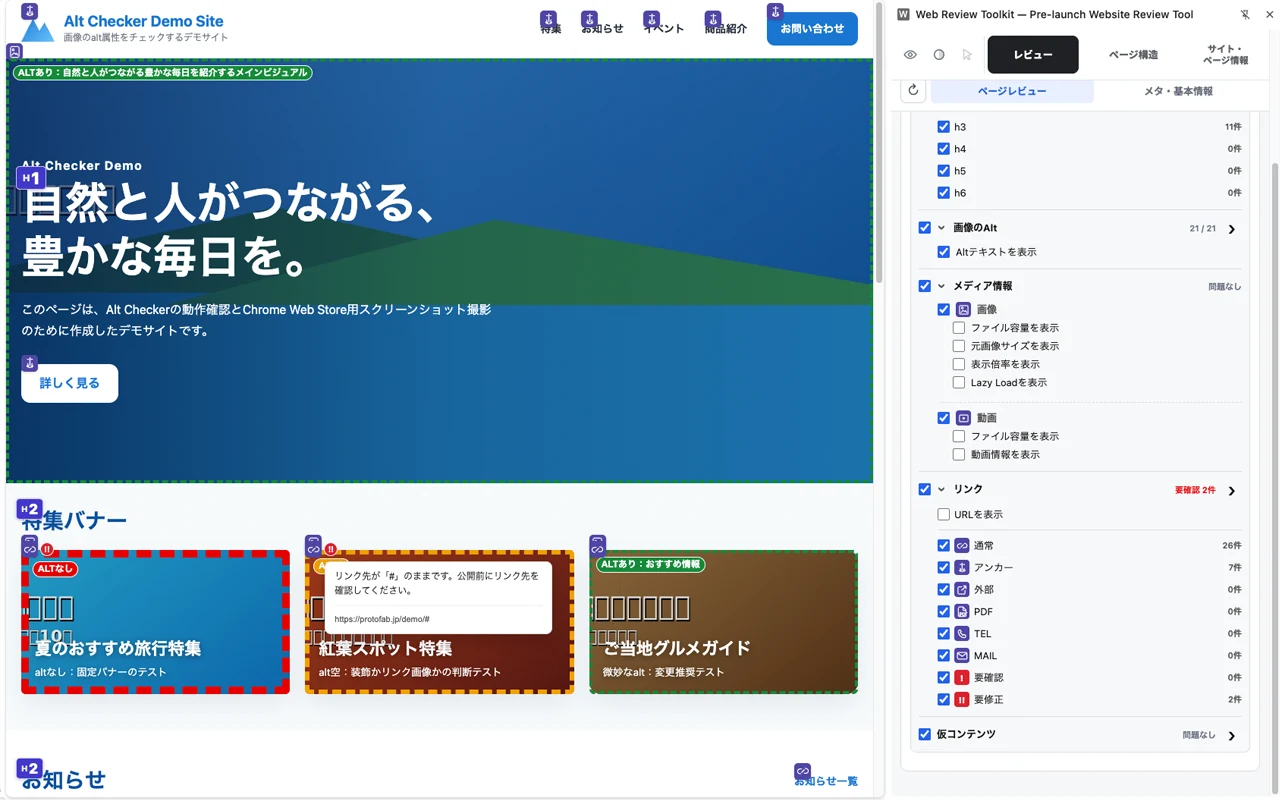1280x800 pixels.
Task: Click the image icon next to 画像
Action: pyautogui.click(x=963, y=310)
